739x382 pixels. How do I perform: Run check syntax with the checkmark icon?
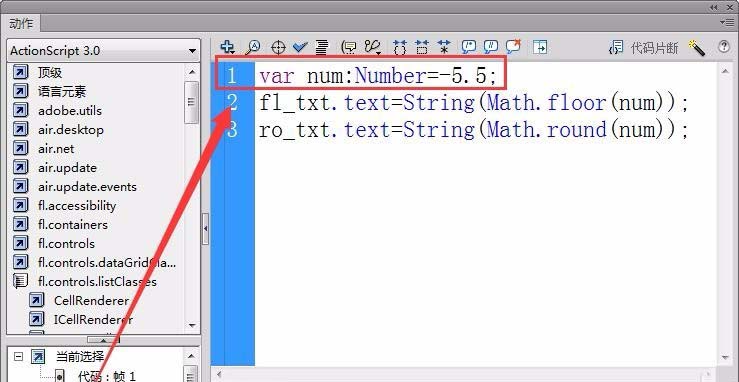(300, 47)
